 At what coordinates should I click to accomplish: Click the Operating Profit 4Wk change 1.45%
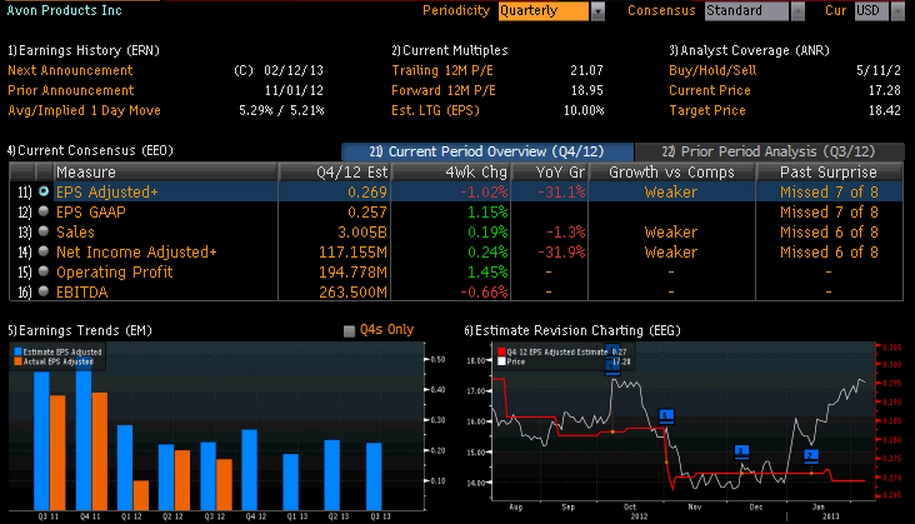487,272
